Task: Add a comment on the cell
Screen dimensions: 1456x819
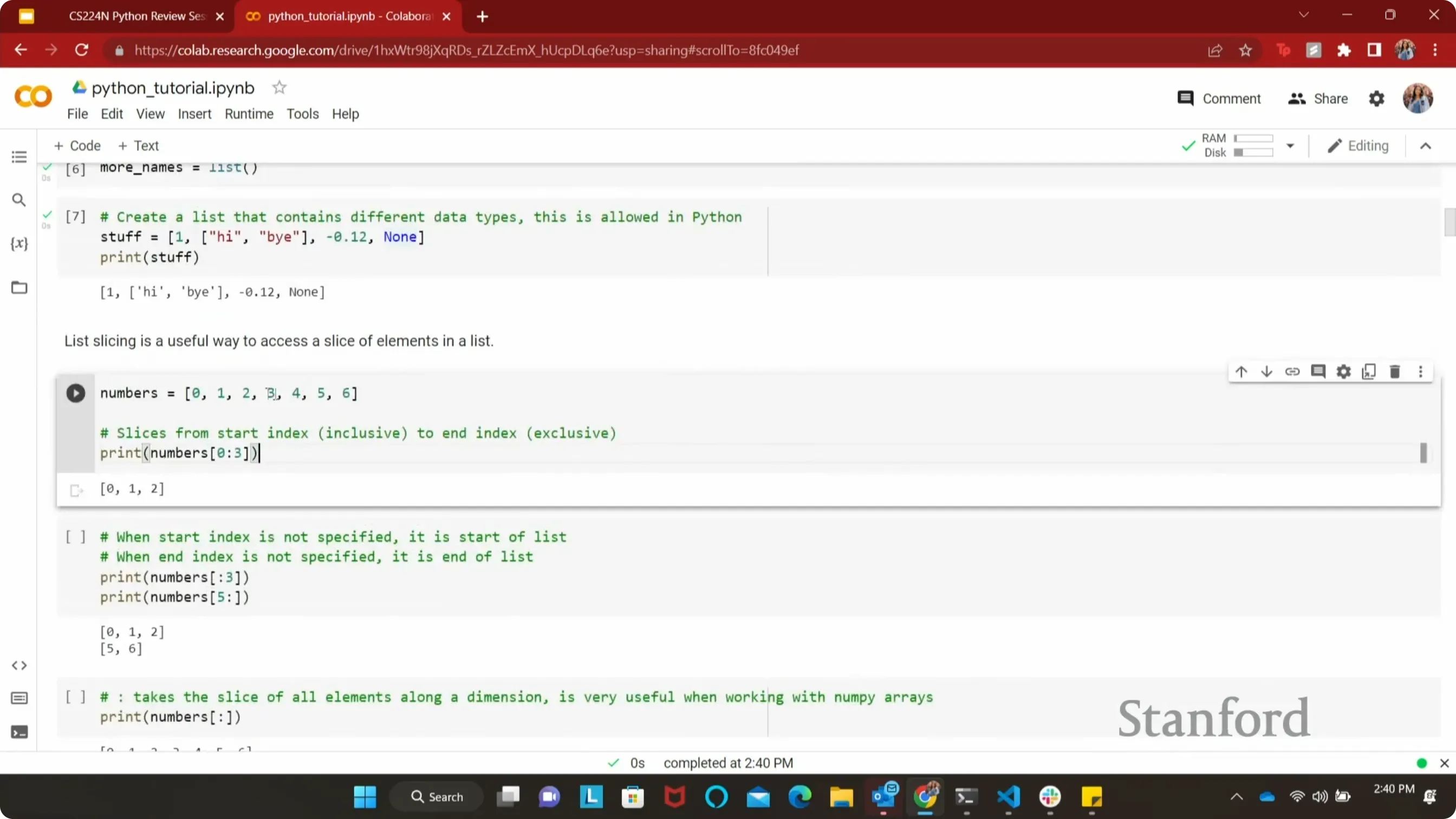Action: [x=1318, y=372]
